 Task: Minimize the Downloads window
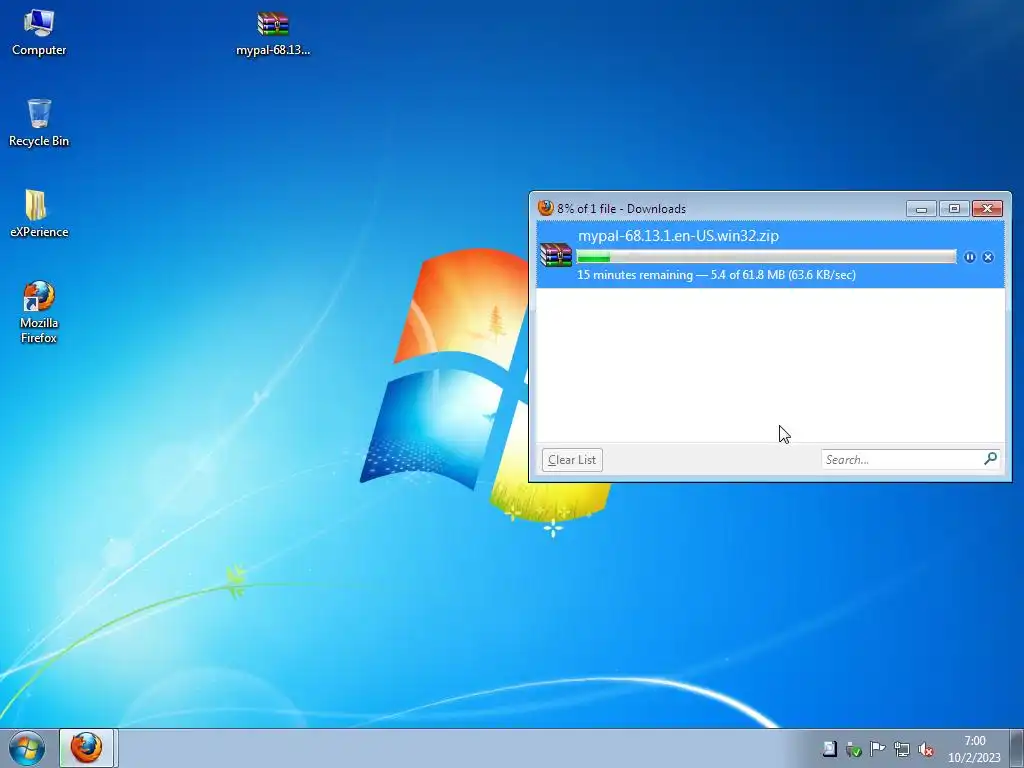921,209
